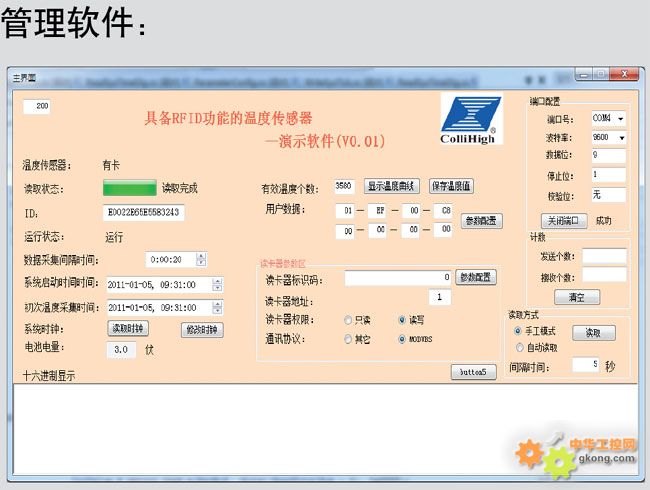Select the 其它 protocol radio option
Image resolution: width=650 pixels, height=490 pixels.
(x=348, y=340)
